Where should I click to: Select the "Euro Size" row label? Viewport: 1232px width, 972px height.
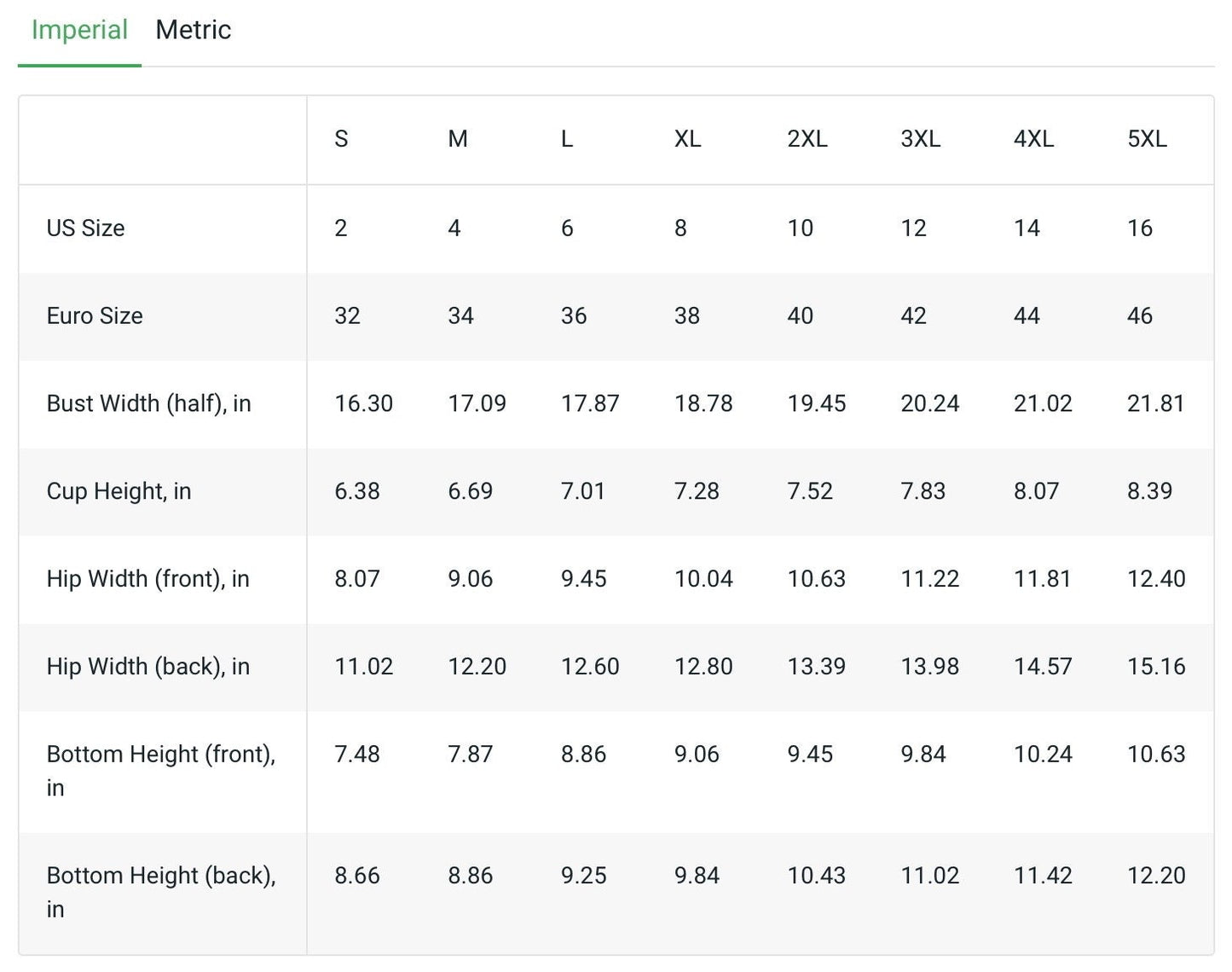95,316
